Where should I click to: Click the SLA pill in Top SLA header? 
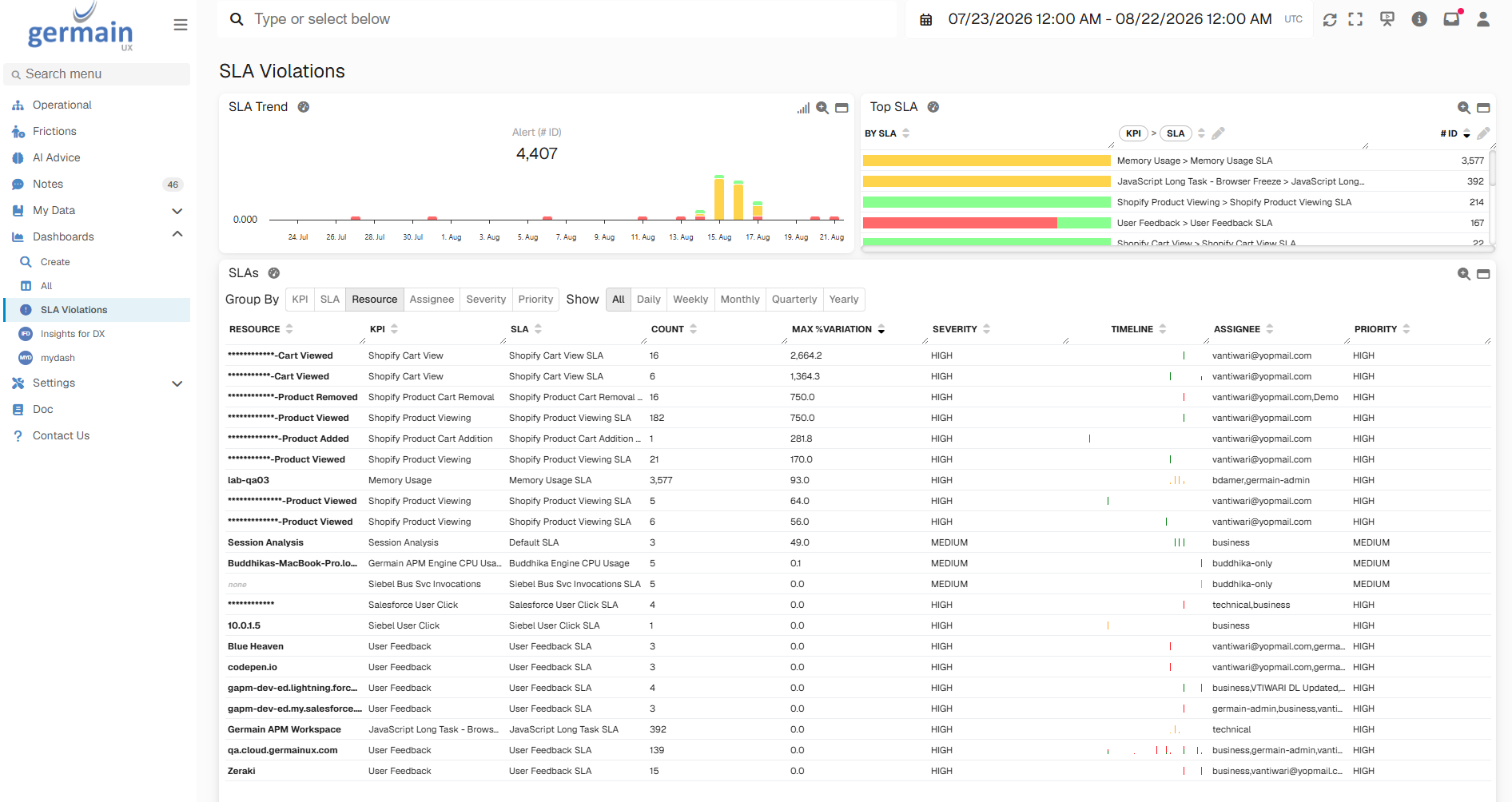click(x=1176, y=133)
